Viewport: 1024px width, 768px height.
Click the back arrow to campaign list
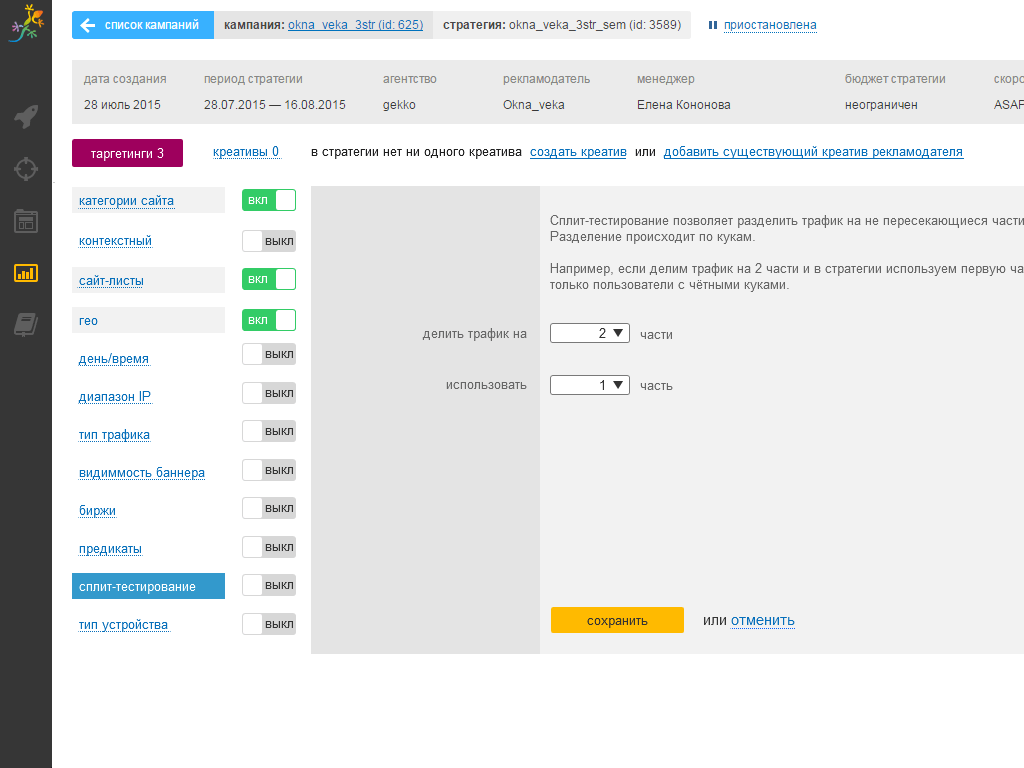pos(88,25)
